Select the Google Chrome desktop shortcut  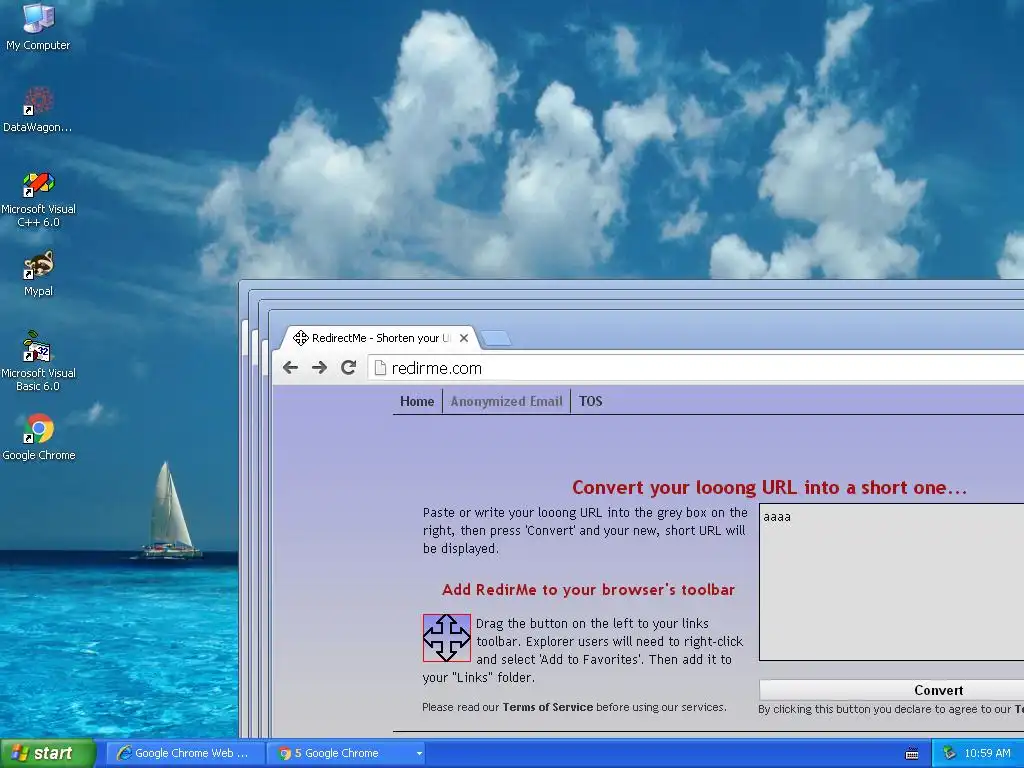pyautogui.click(x=39, y=437)
